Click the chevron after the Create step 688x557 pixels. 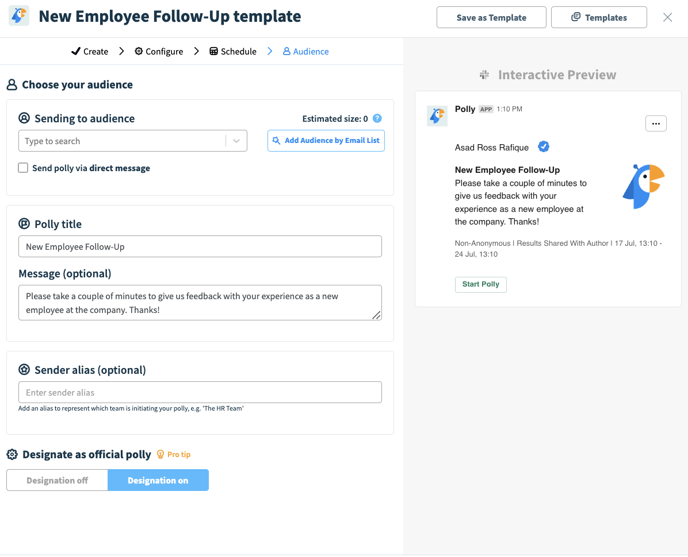122,51
